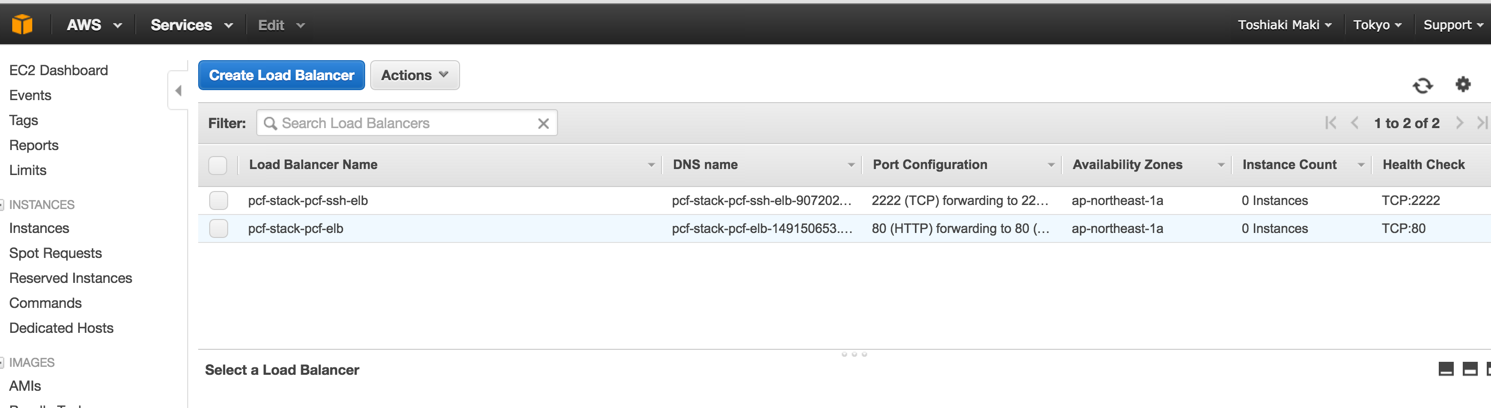Go to next page of results
The image size is (1491, 408).
click(1459, 123)
